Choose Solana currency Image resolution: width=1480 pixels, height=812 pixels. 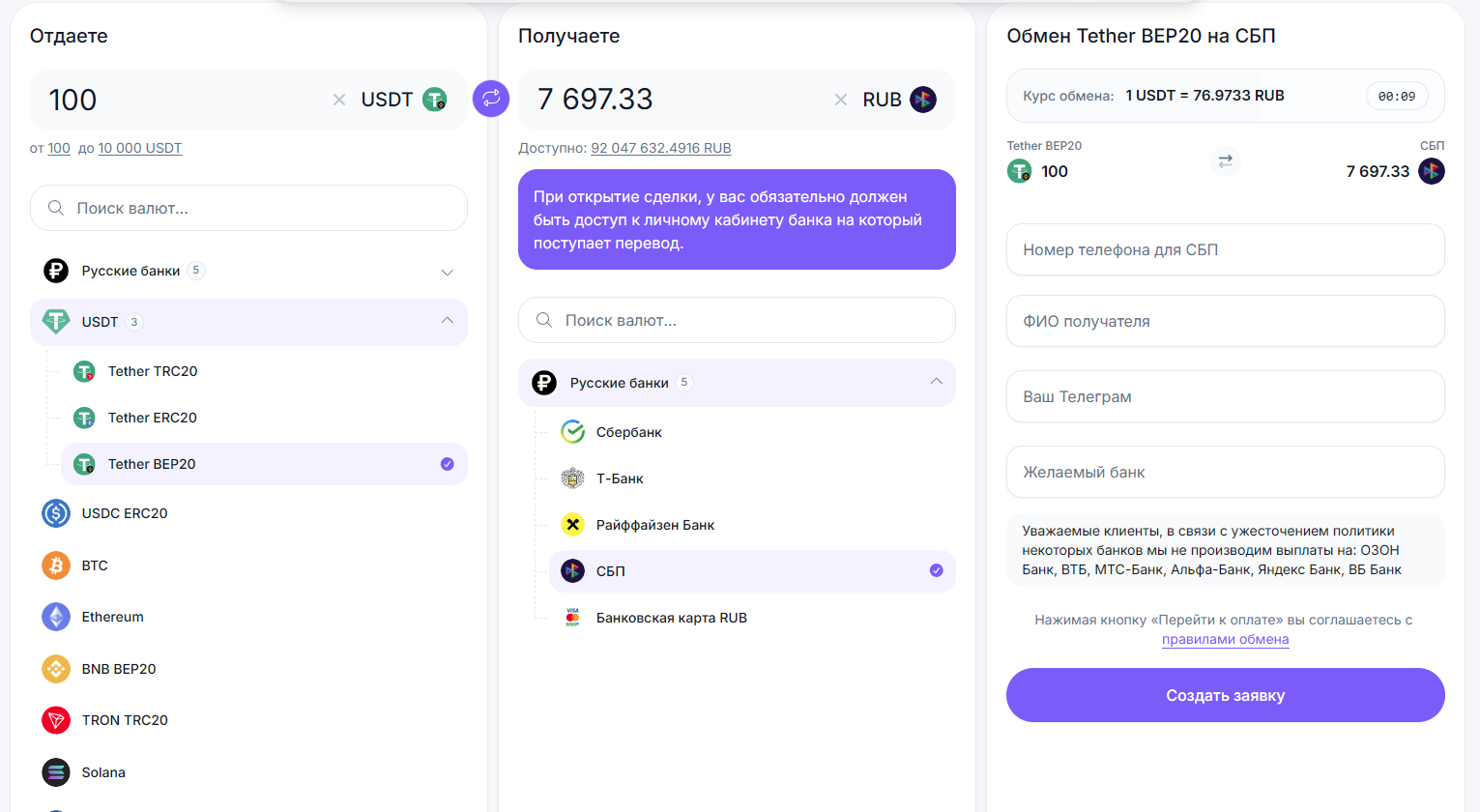[x=248, y=772]
